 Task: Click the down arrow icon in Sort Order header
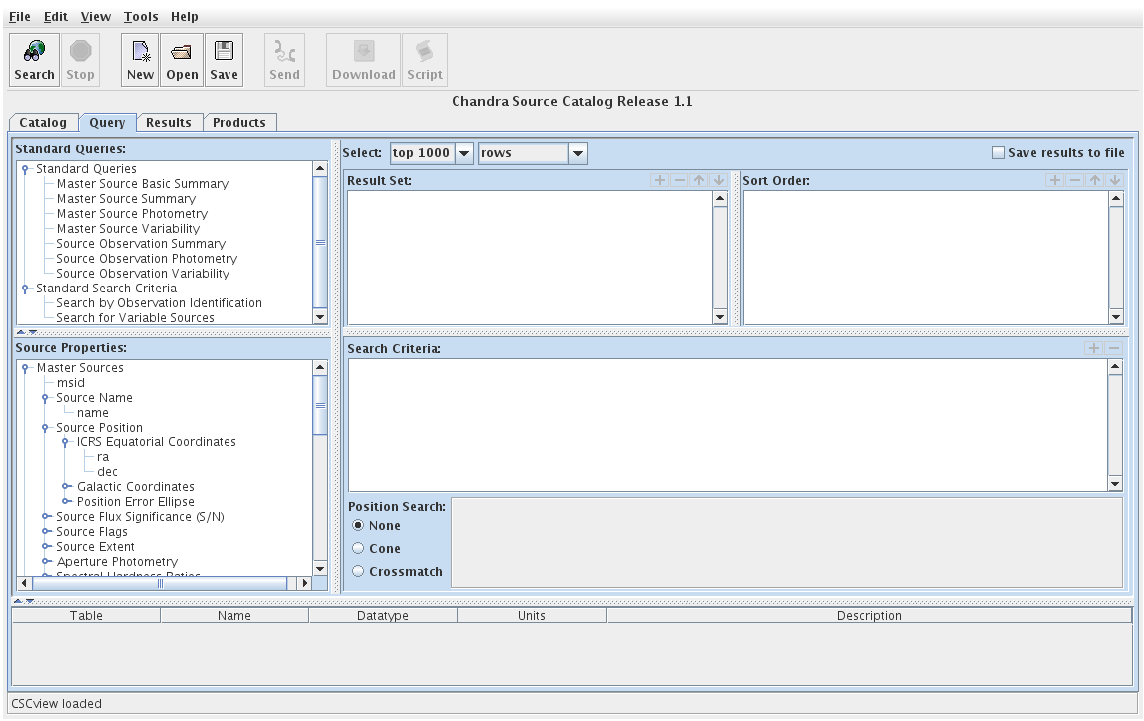[1116, 181]
